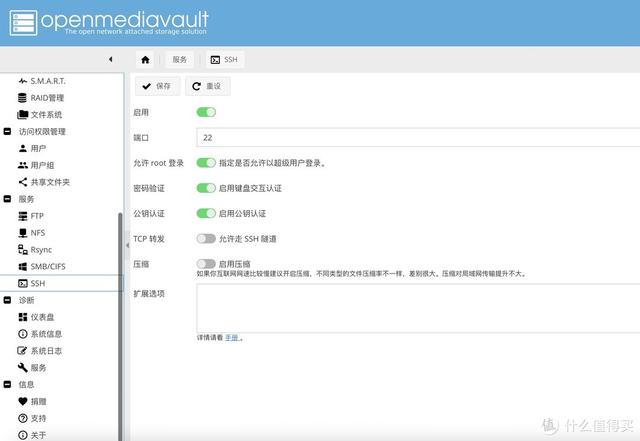640x441 pixels.
Task: Reset the form with the 重设 button
Action: tap(208, 86)
